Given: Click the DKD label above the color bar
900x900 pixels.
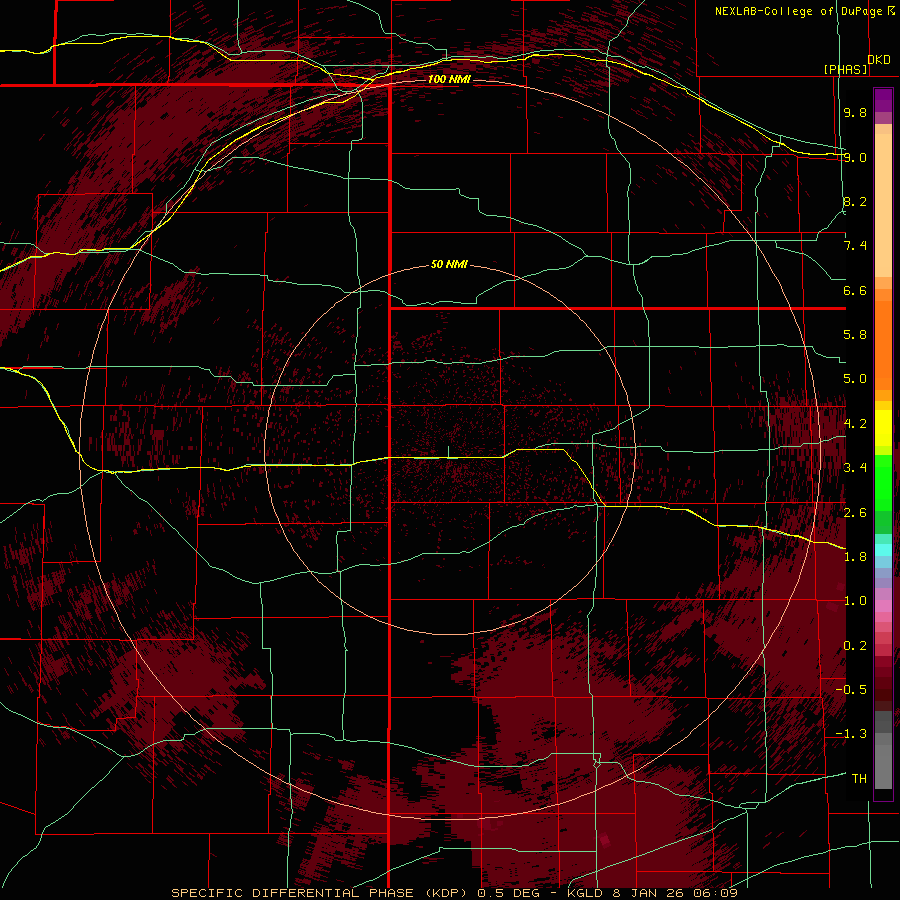Looking at the screenshot, I should 879,60.
